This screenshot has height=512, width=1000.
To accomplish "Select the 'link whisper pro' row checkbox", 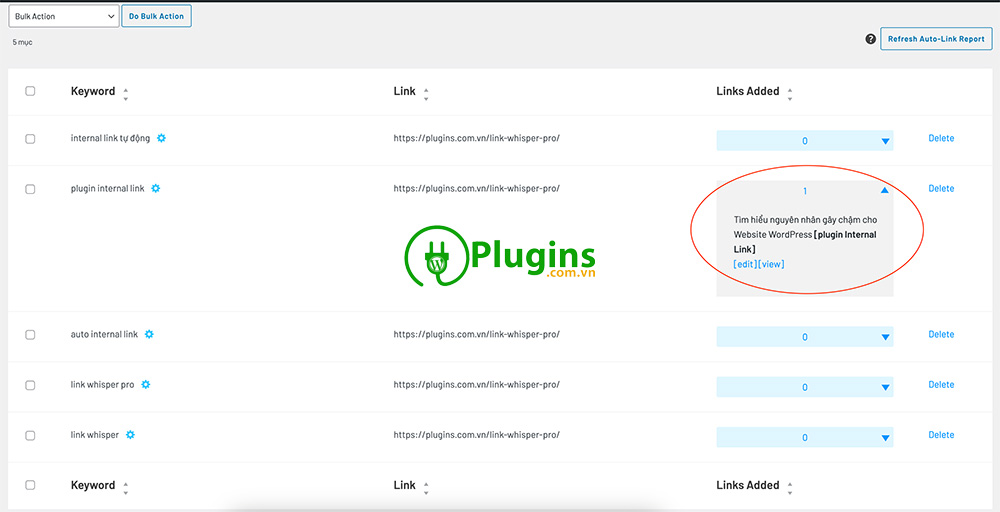I will click(30, 385).
